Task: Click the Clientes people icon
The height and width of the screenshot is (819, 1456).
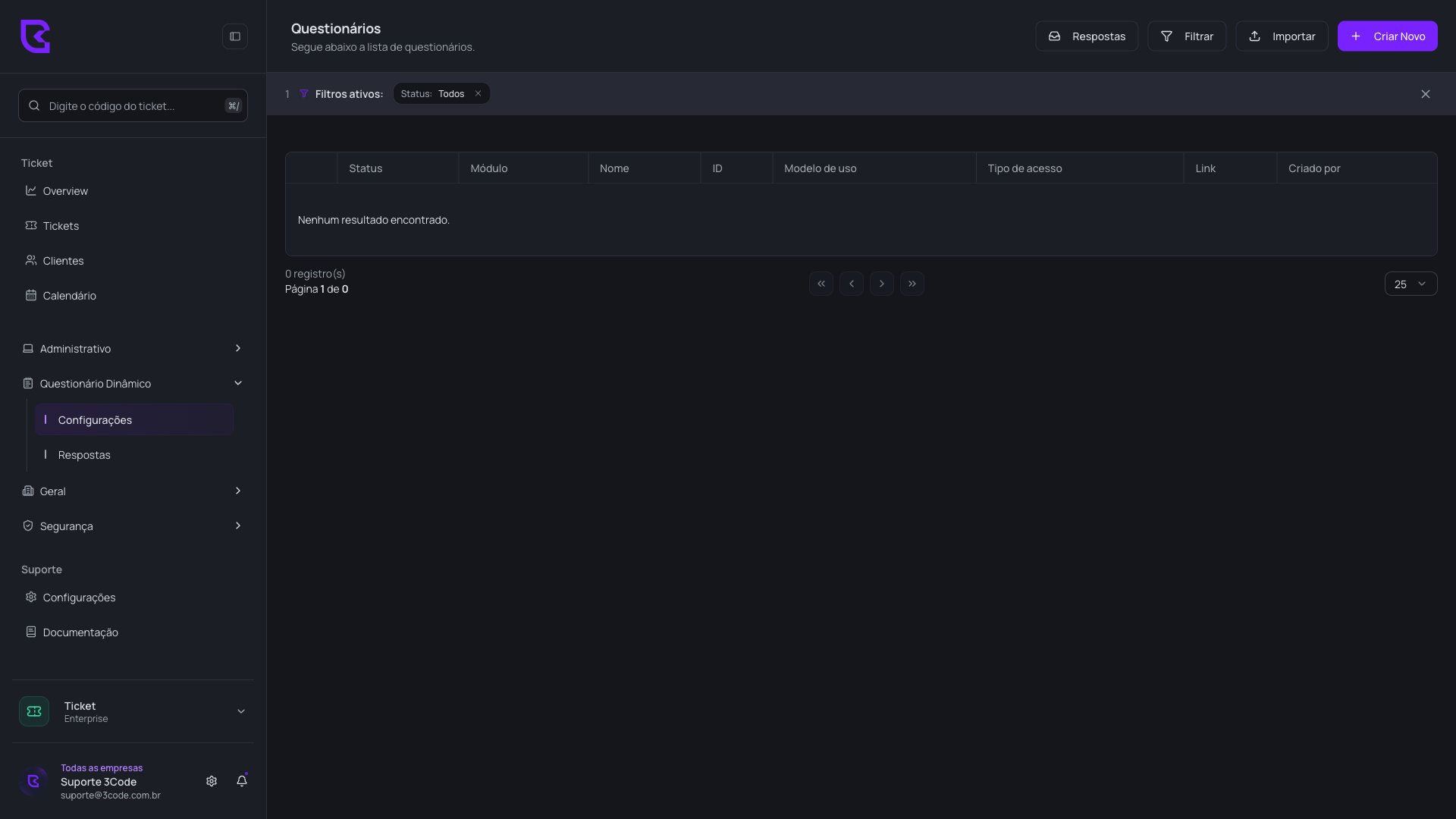Action: pyautogui.click(x=31, y=260)
